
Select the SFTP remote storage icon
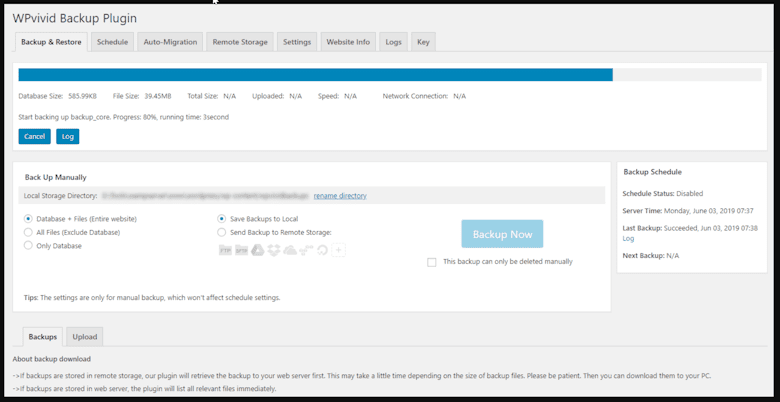click(241, 250)
